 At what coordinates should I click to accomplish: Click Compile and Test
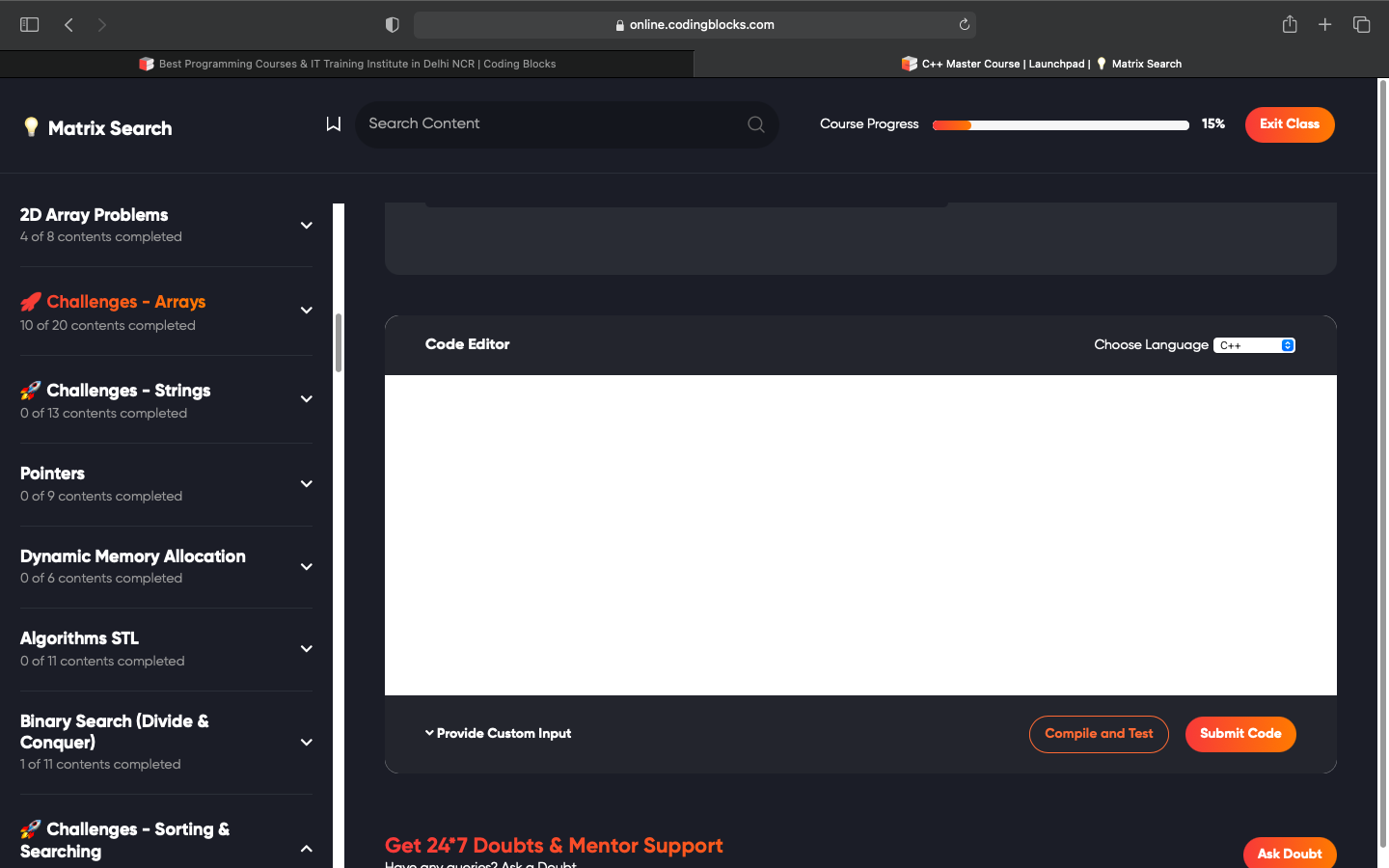1099,734
